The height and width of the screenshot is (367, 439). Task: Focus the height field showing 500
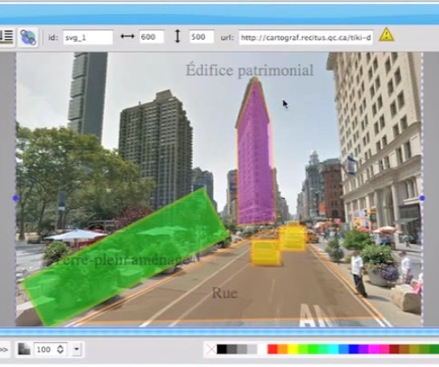201,37
